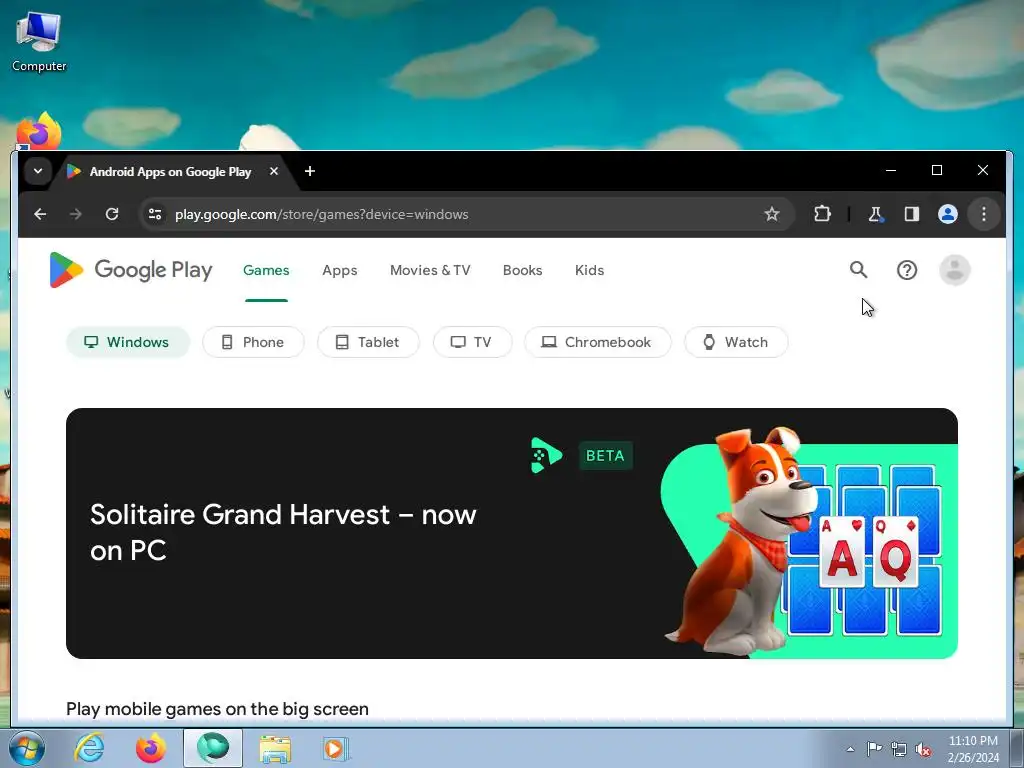Open a new browser tab
The image size is (1024, 768).
tap(310, 171)
